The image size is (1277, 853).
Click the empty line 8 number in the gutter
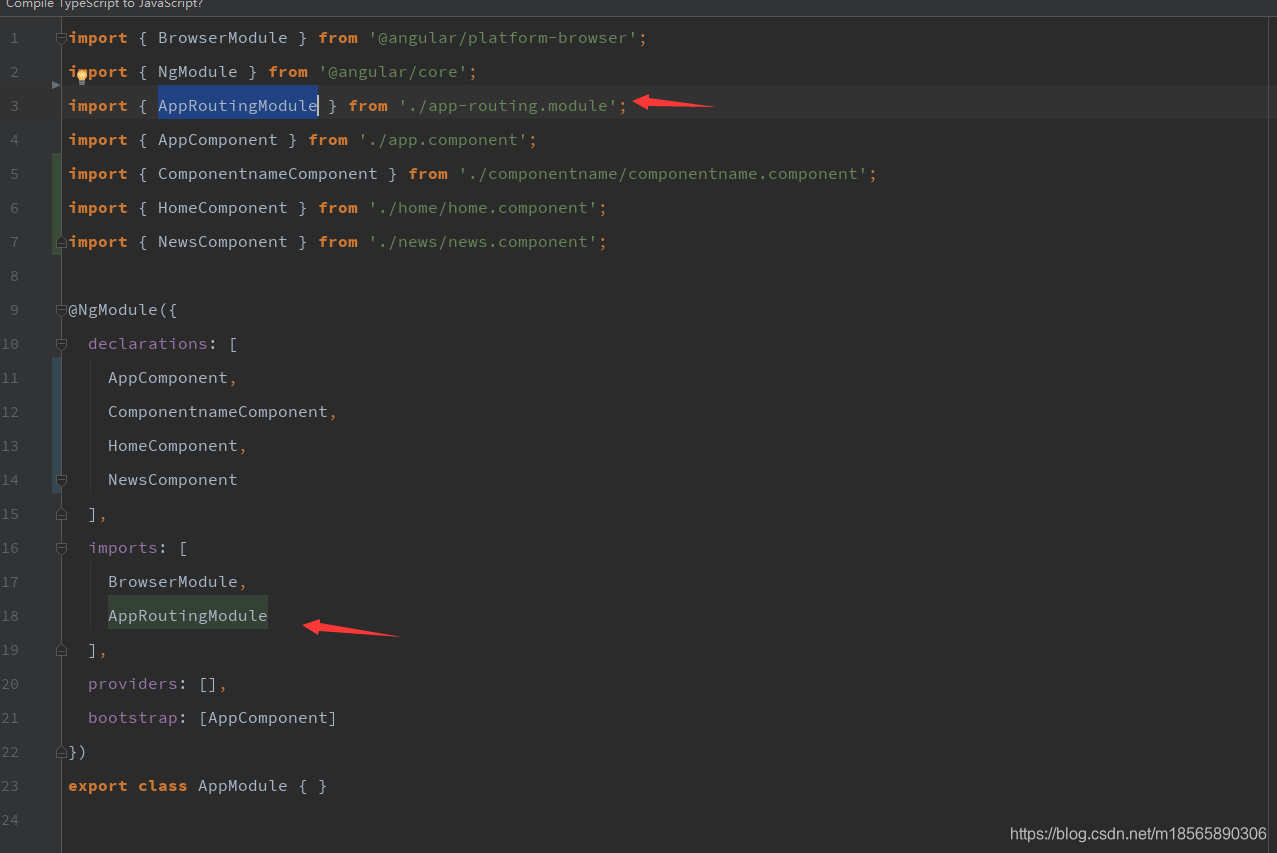[x=14, y=276]
